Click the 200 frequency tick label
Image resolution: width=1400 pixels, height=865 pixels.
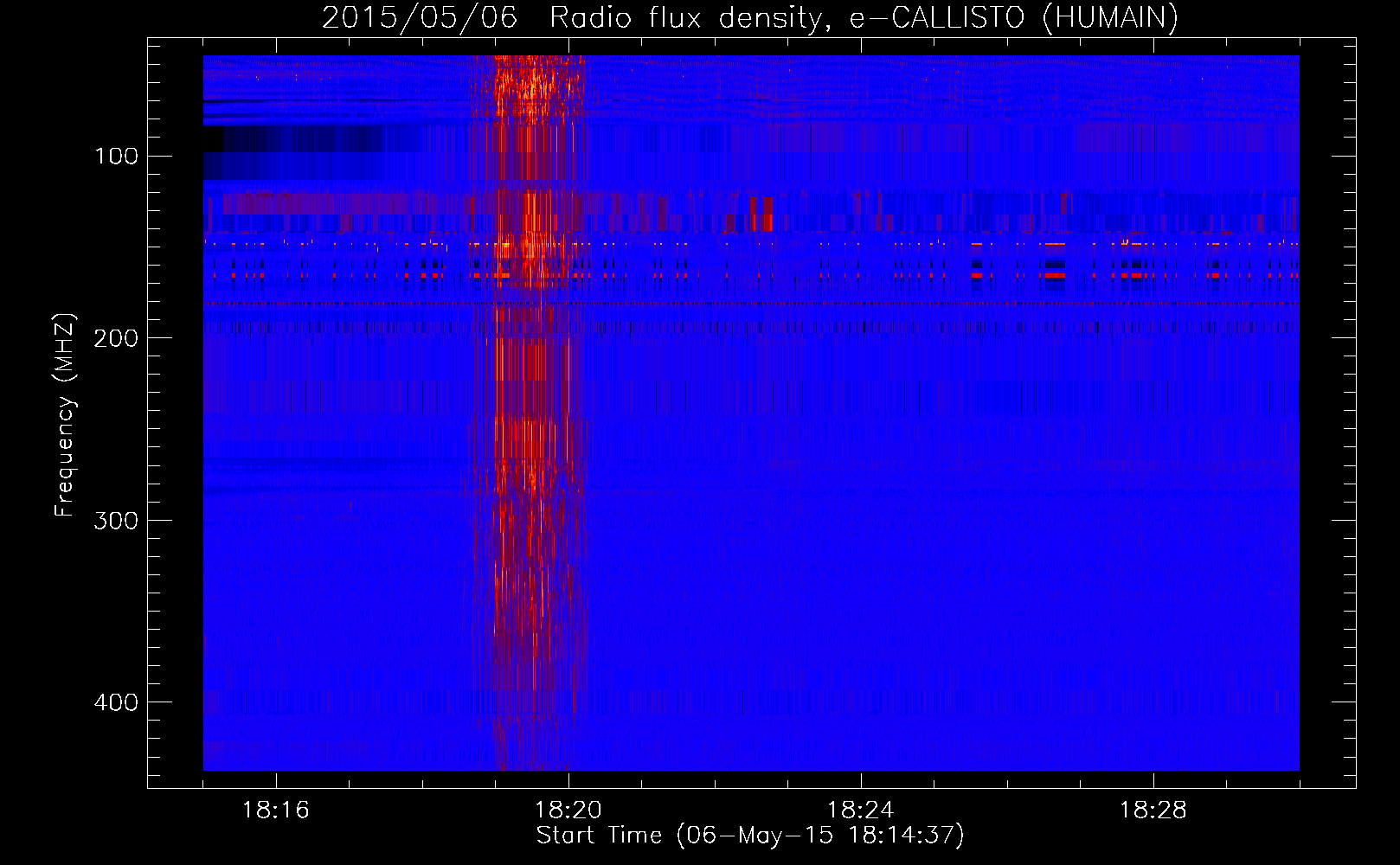[116, 338]
